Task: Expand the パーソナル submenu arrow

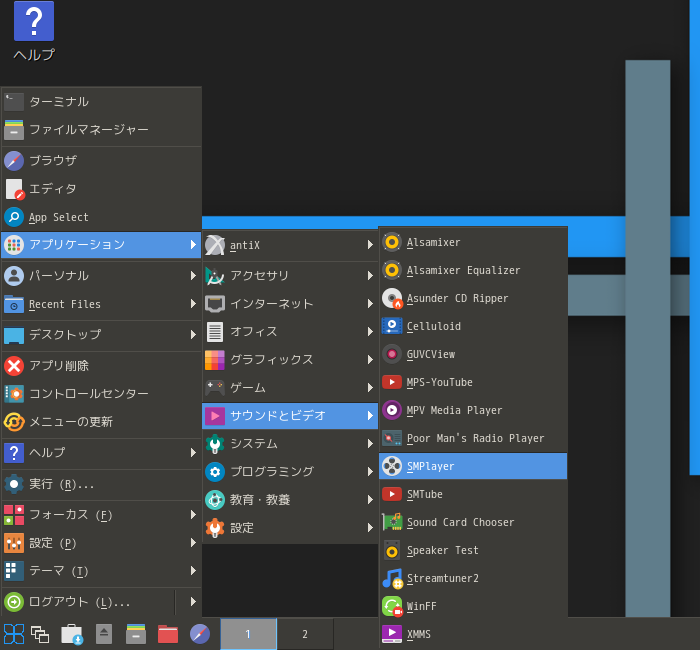Action: pyautogui.click(x=193, y=275)
